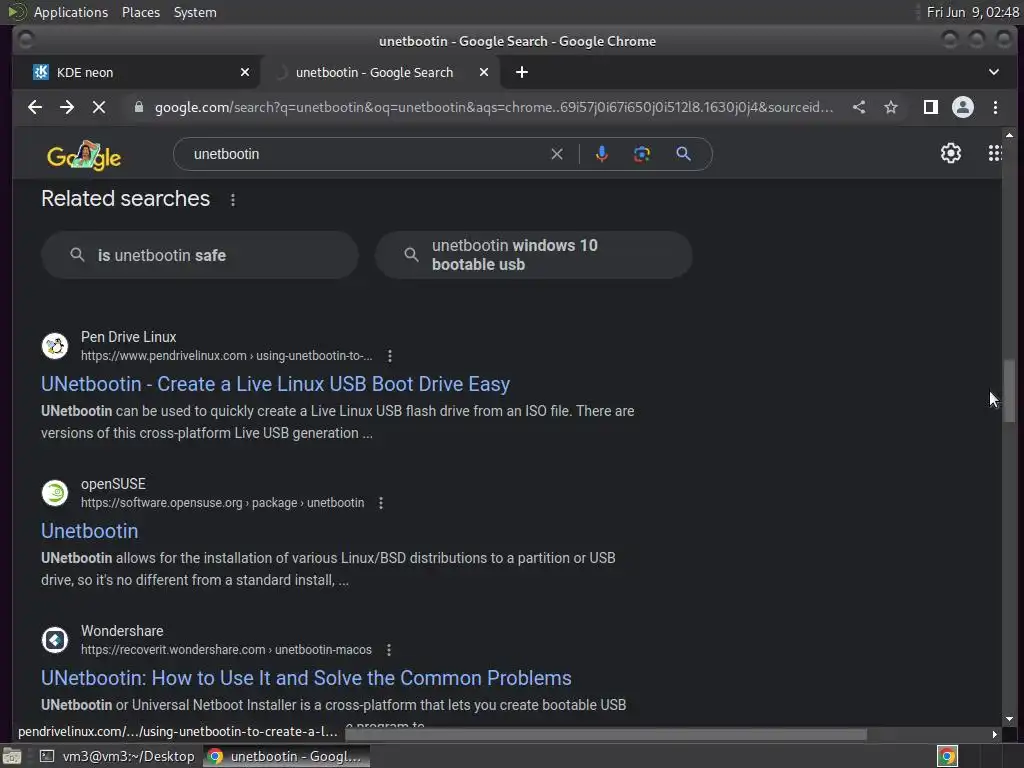The image size is (1024, 768).
Task: Click the Wondershare site favicon
Action: coord(55,640)
